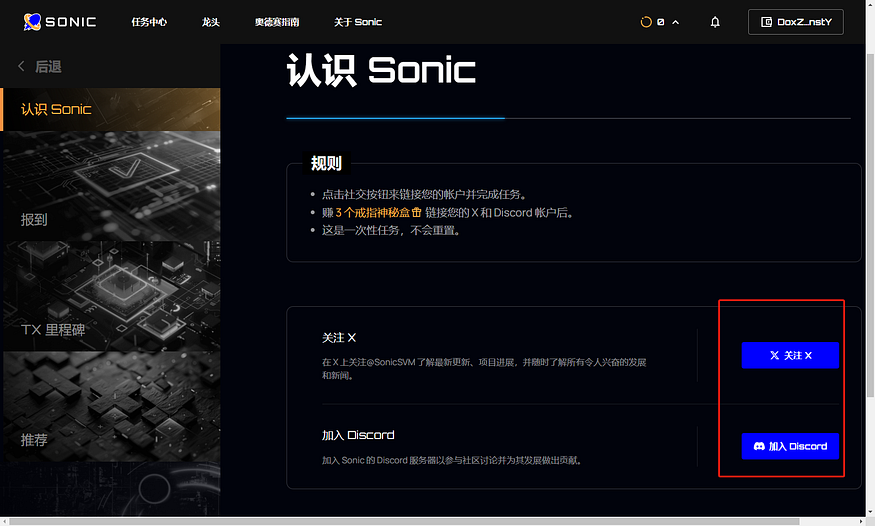The width and height of the screenshot is (875, 526).
Task: Click the 规则 heading text
Action: tap(326, 163)
